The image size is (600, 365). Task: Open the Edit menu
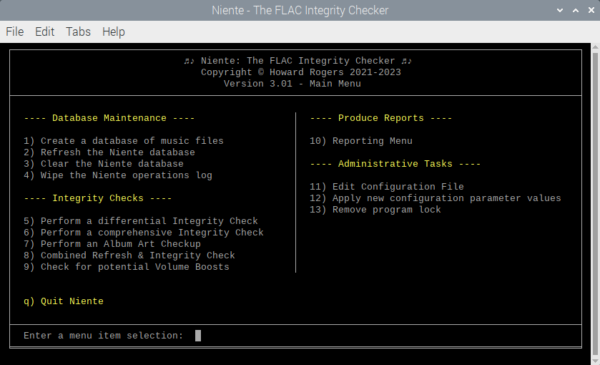(x=44, y=32)
